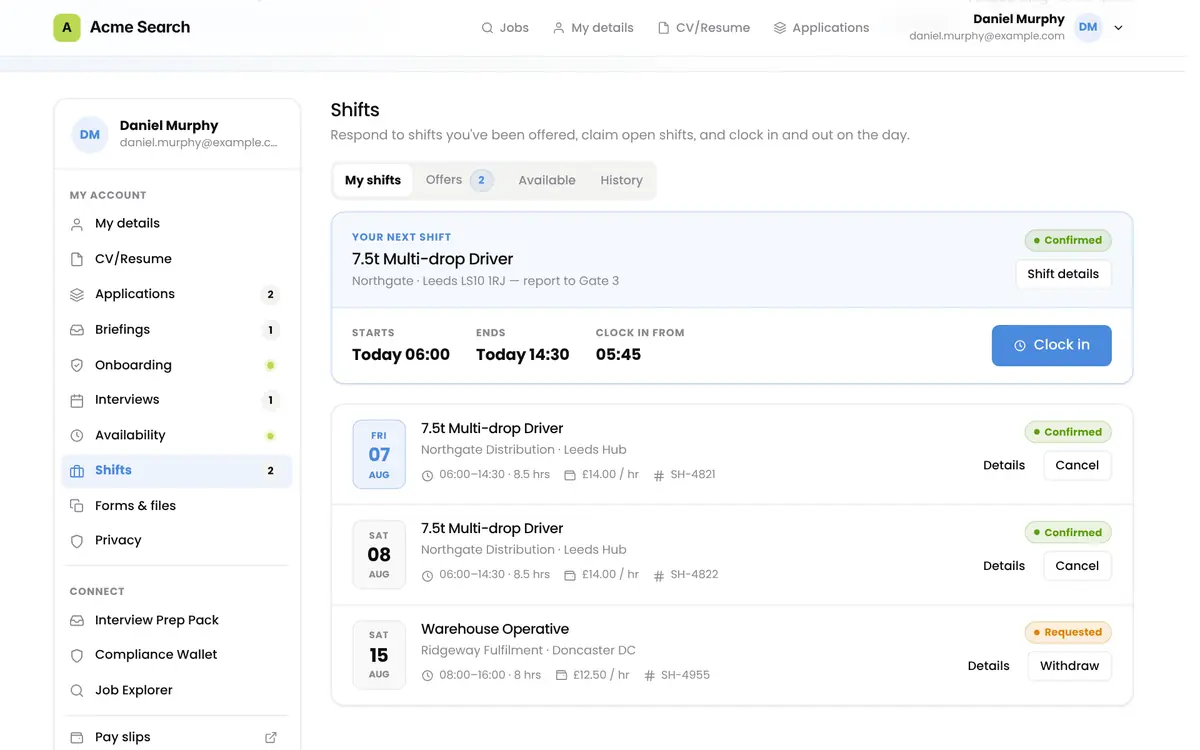Select the My shifts tab
This screenshot has height=750, width=1200.
coord(373,180)
